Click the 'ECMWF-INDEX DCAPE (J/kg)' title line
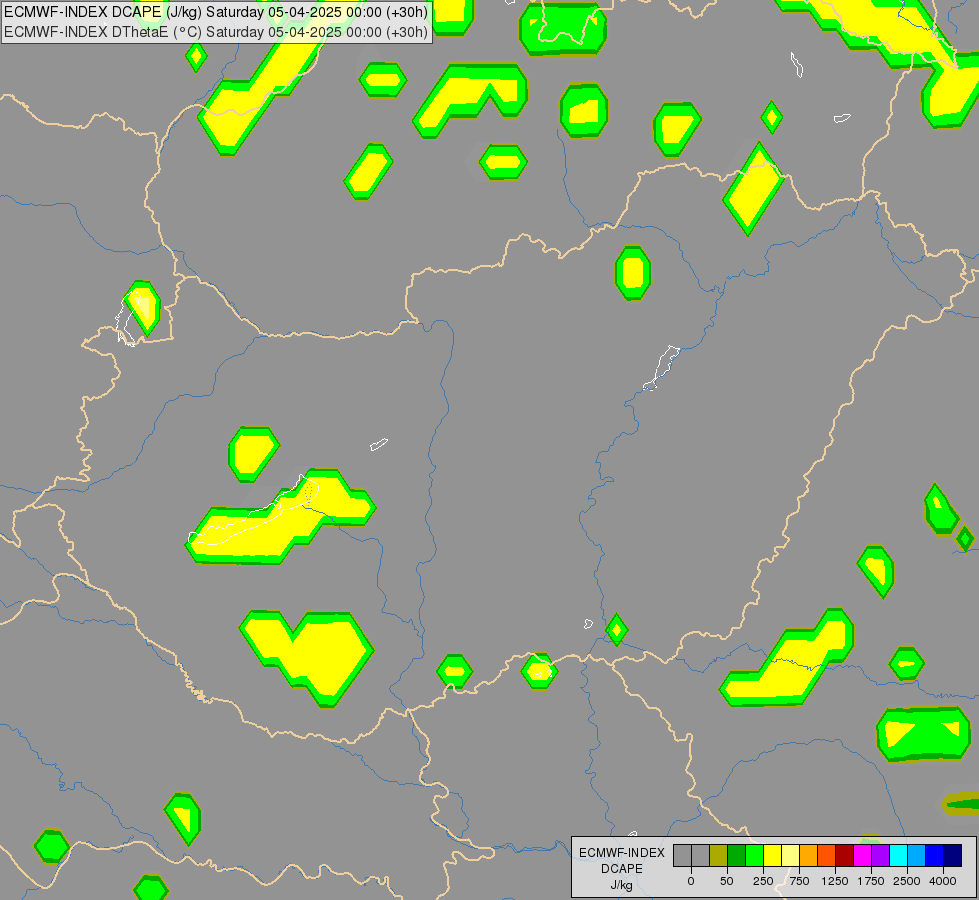 216,12
